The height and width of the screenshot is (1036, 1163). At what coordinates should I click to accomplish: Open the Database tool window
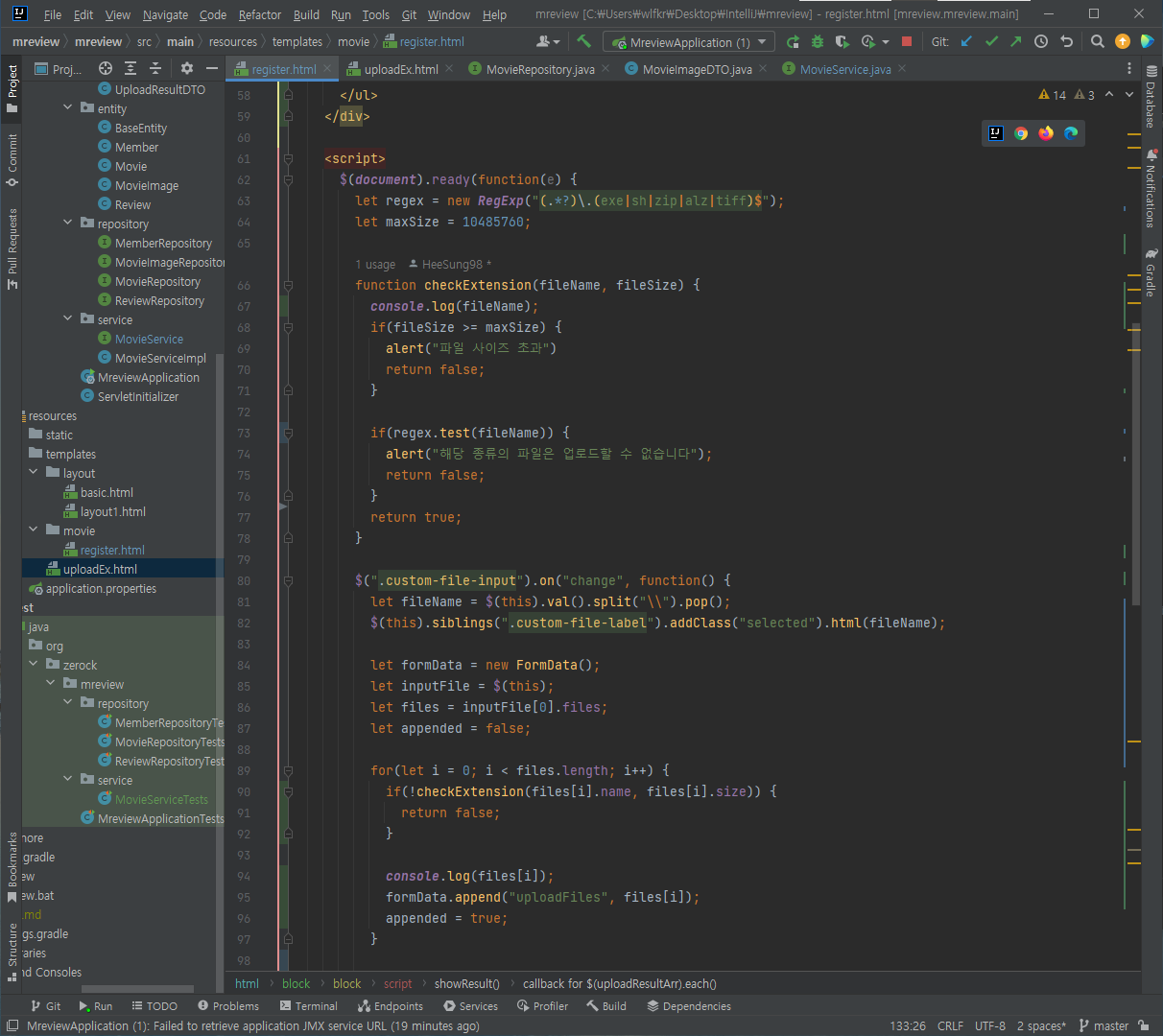click(1151, 97)
